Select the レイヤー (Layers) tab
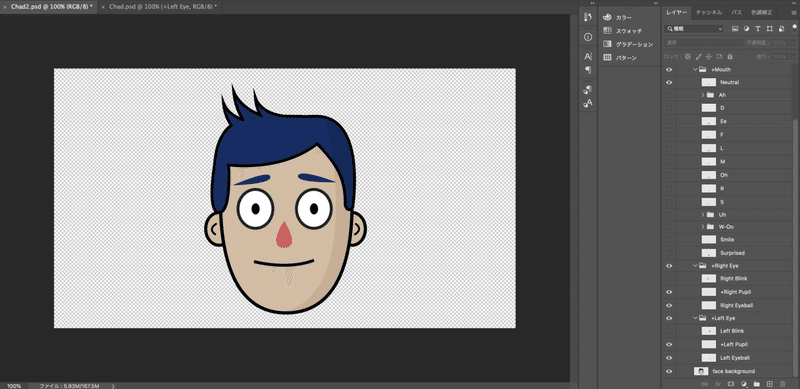This screenshot has width=800, height=389. coord(677,12)
